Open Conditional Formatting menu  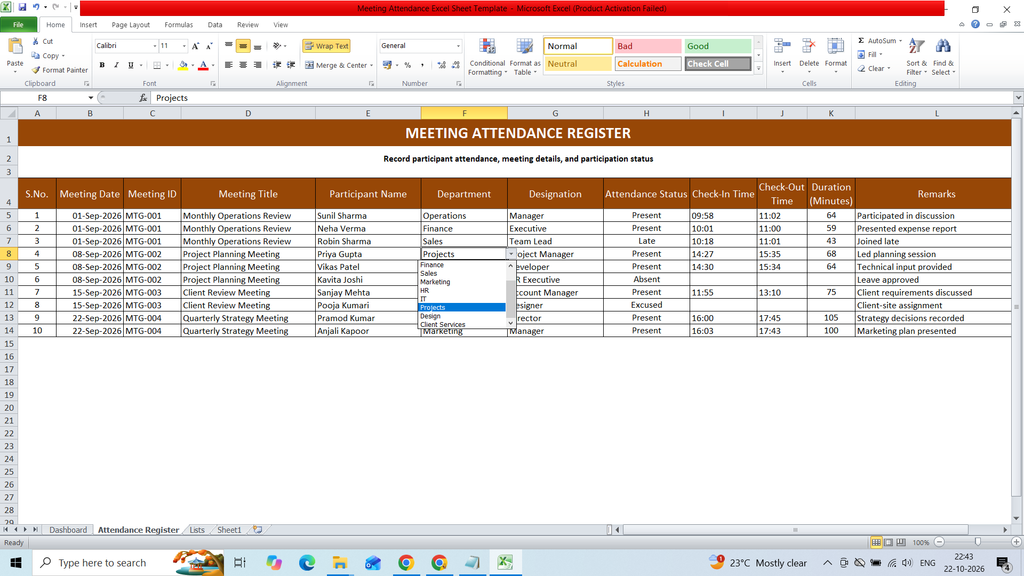click(x=487, y=57)
